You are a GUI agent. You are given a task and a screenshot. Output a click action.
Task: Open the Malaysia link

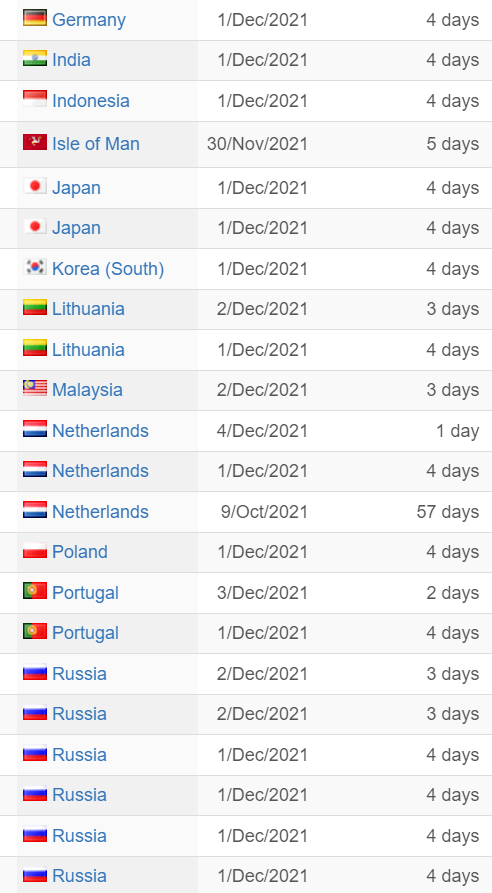pos(87,390)
